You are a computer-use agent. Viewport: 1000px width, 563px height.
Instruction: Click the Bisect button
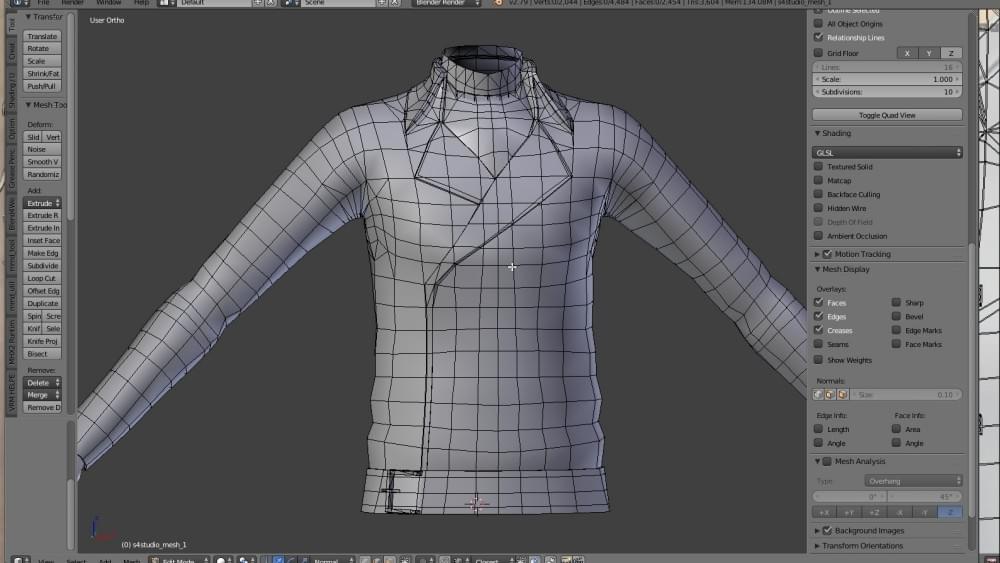[43, 354]
